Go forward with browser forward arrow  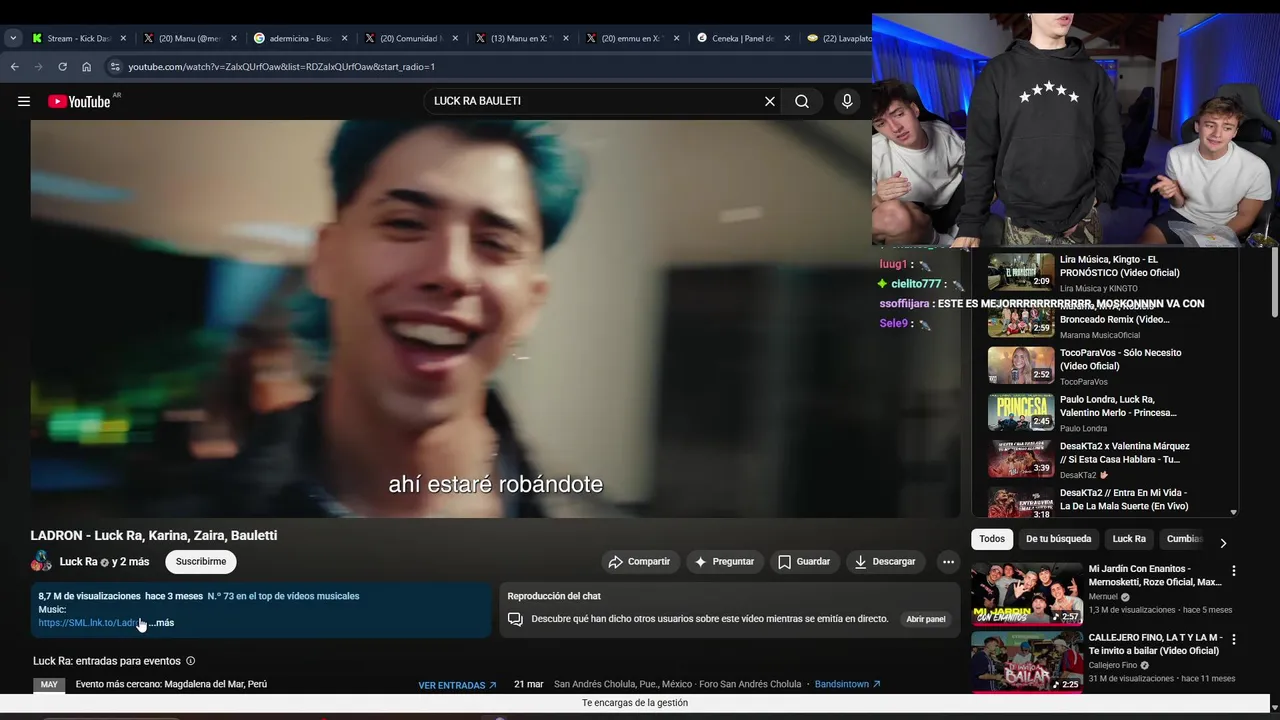point(39,67)
